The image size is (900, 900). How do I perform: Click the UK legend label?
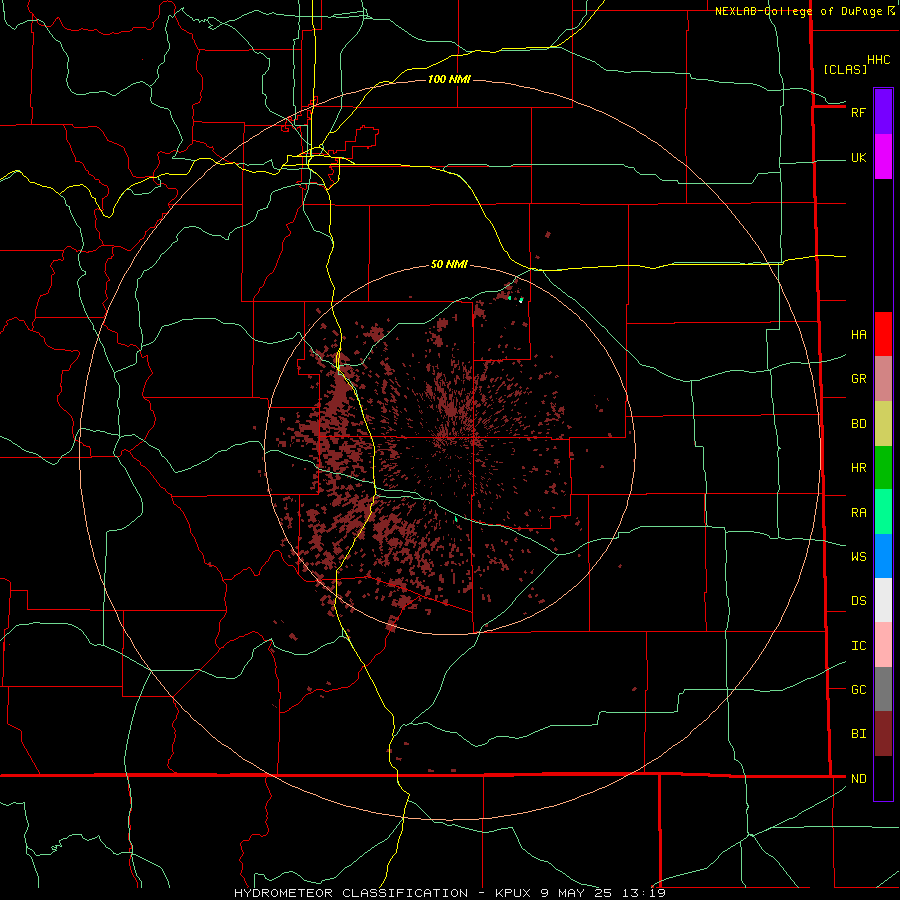[x=858, y=158]
